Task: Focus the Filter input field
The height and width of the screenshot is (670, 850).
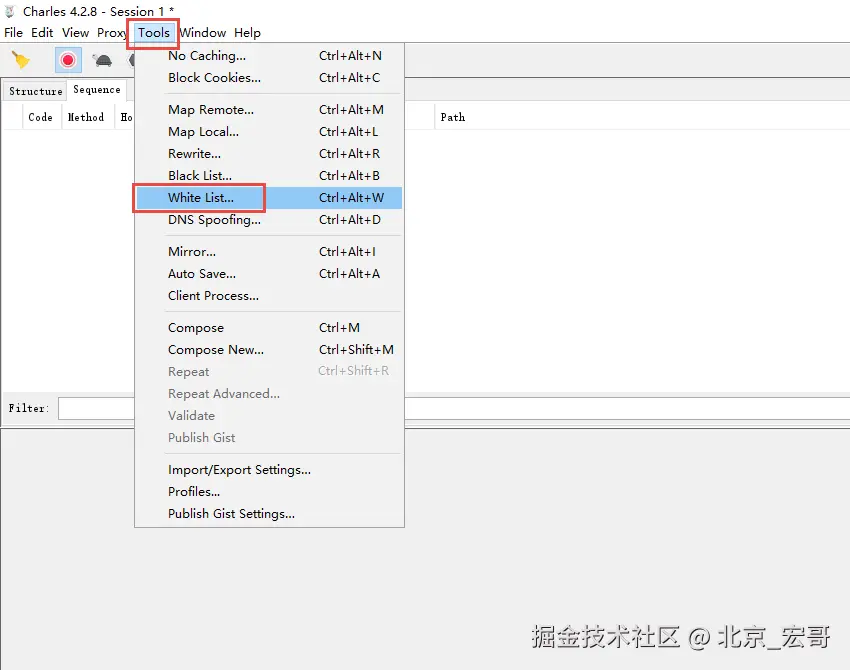Action: point(454,408)
